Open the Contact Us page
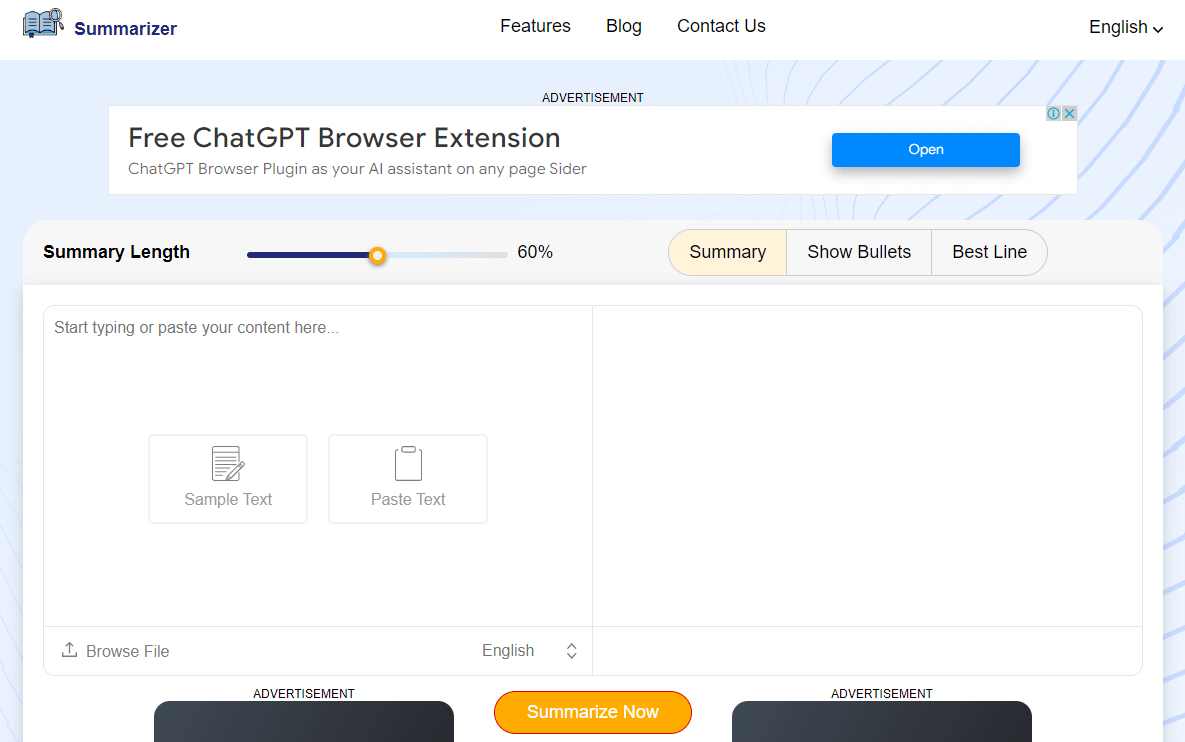Screen dimensions: 1185x742 click(x=721, y=26)
